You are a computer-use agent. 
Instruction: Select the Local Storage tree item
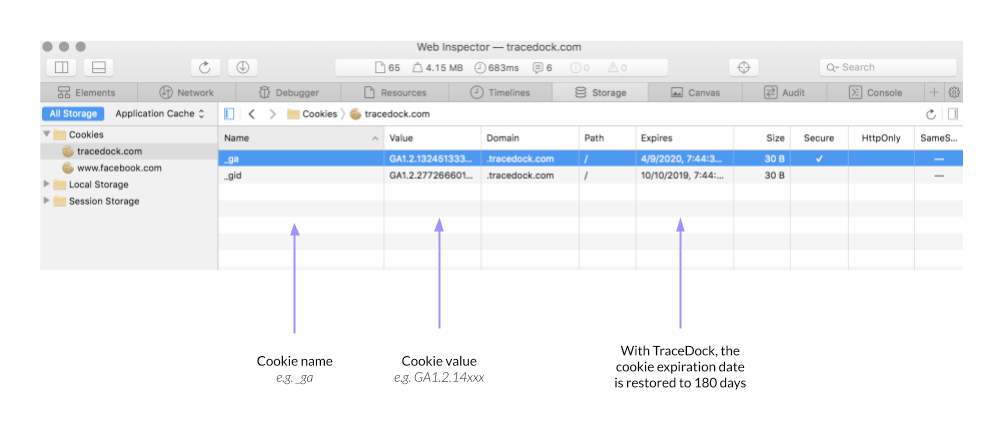point(98,184)
